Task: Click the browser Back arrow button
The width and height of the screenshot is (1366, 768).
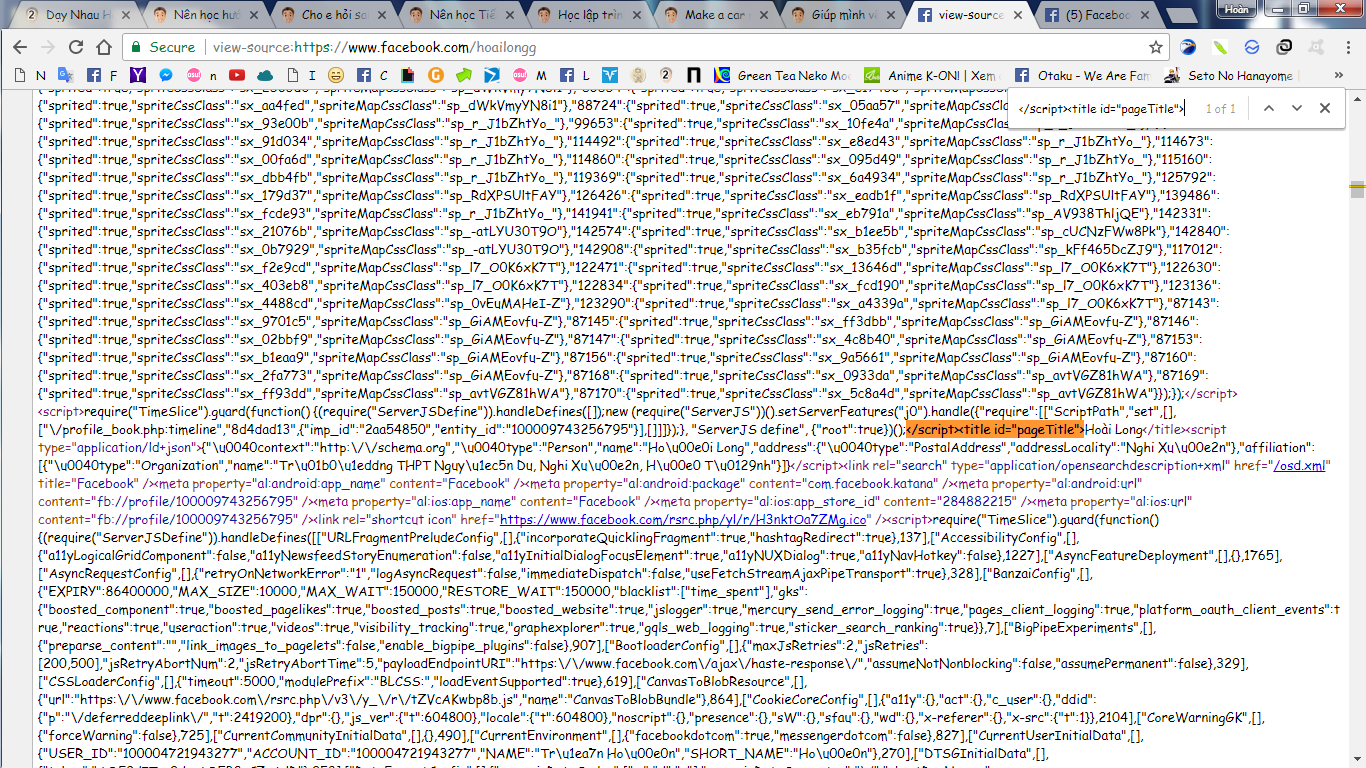Action: (18, 47)
